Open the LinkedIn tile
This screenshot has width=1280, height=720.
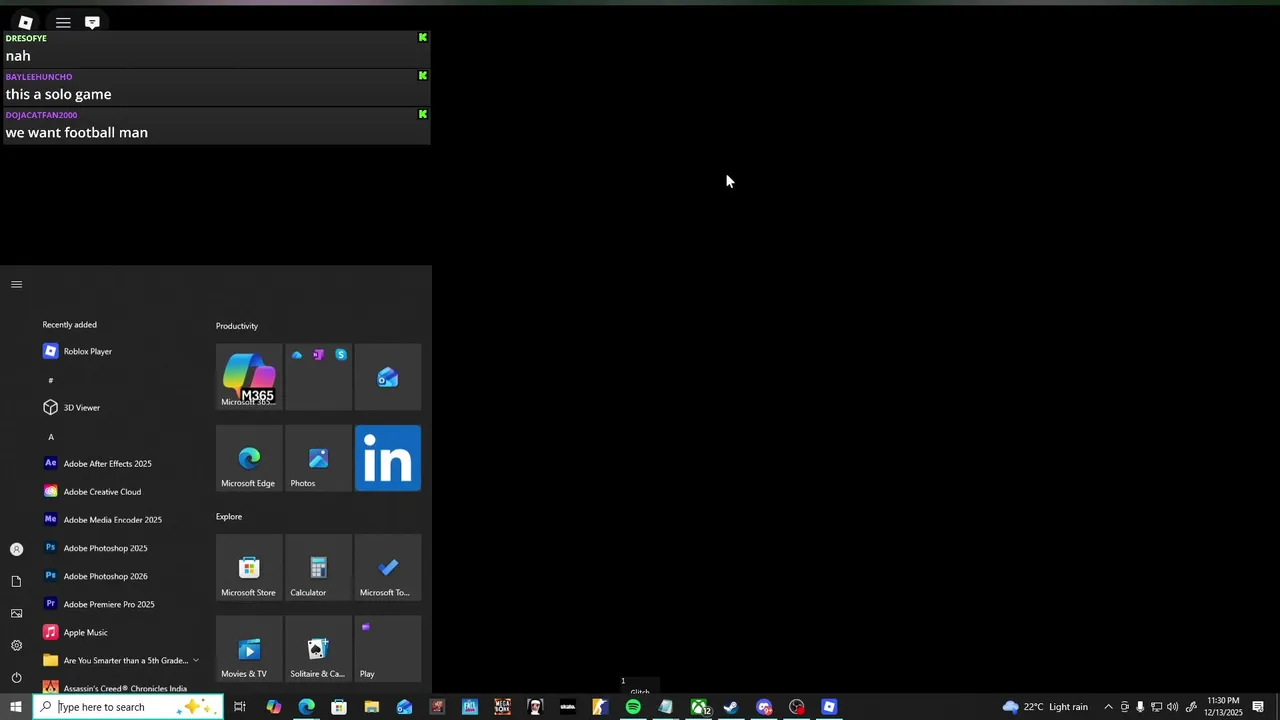(x=388, y=458)
